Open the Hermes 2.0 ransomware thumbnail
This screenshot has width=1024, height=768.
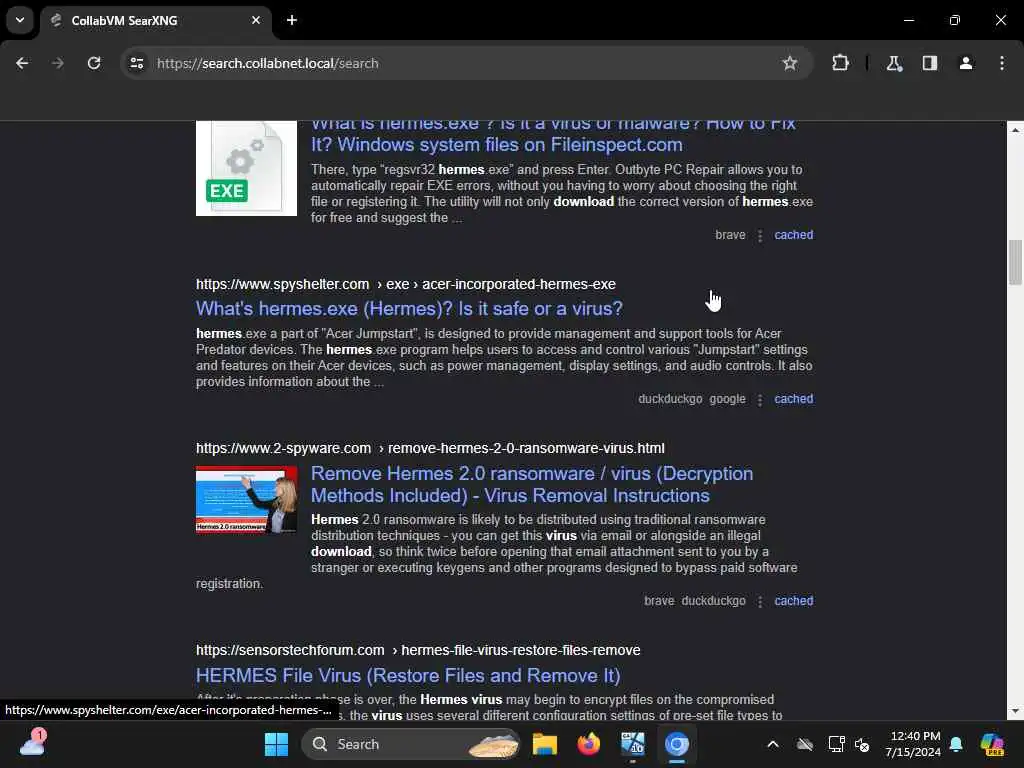coord(246,500)
